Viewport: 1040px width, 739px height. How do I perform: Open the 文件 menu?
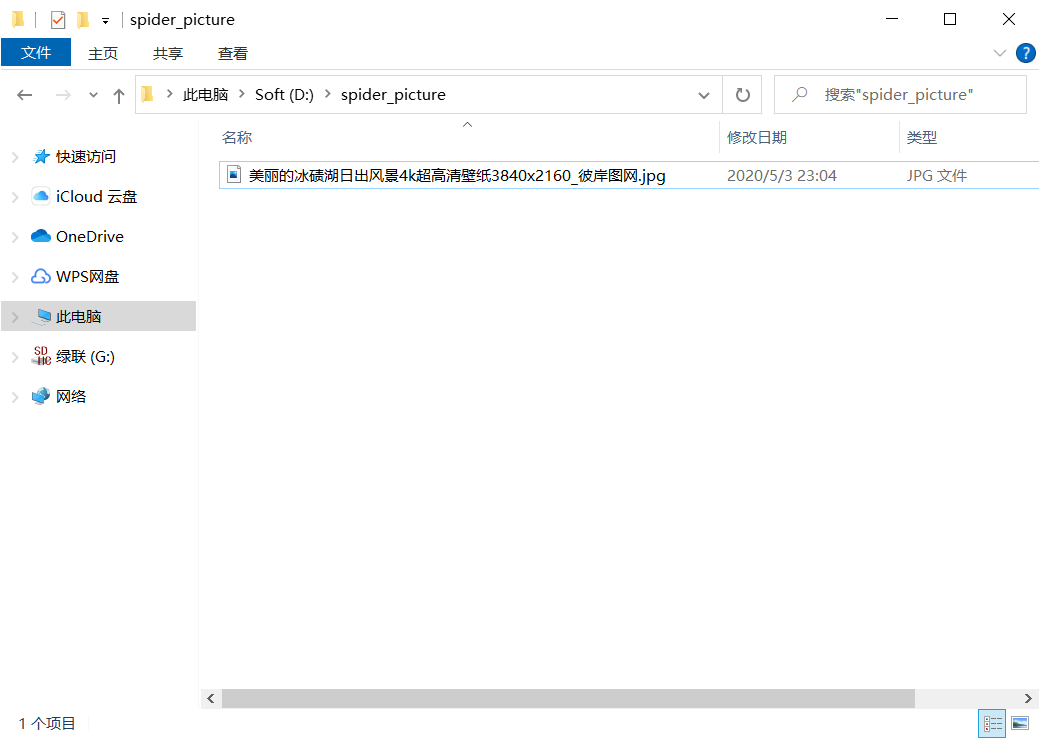click(x=36, y=53)
